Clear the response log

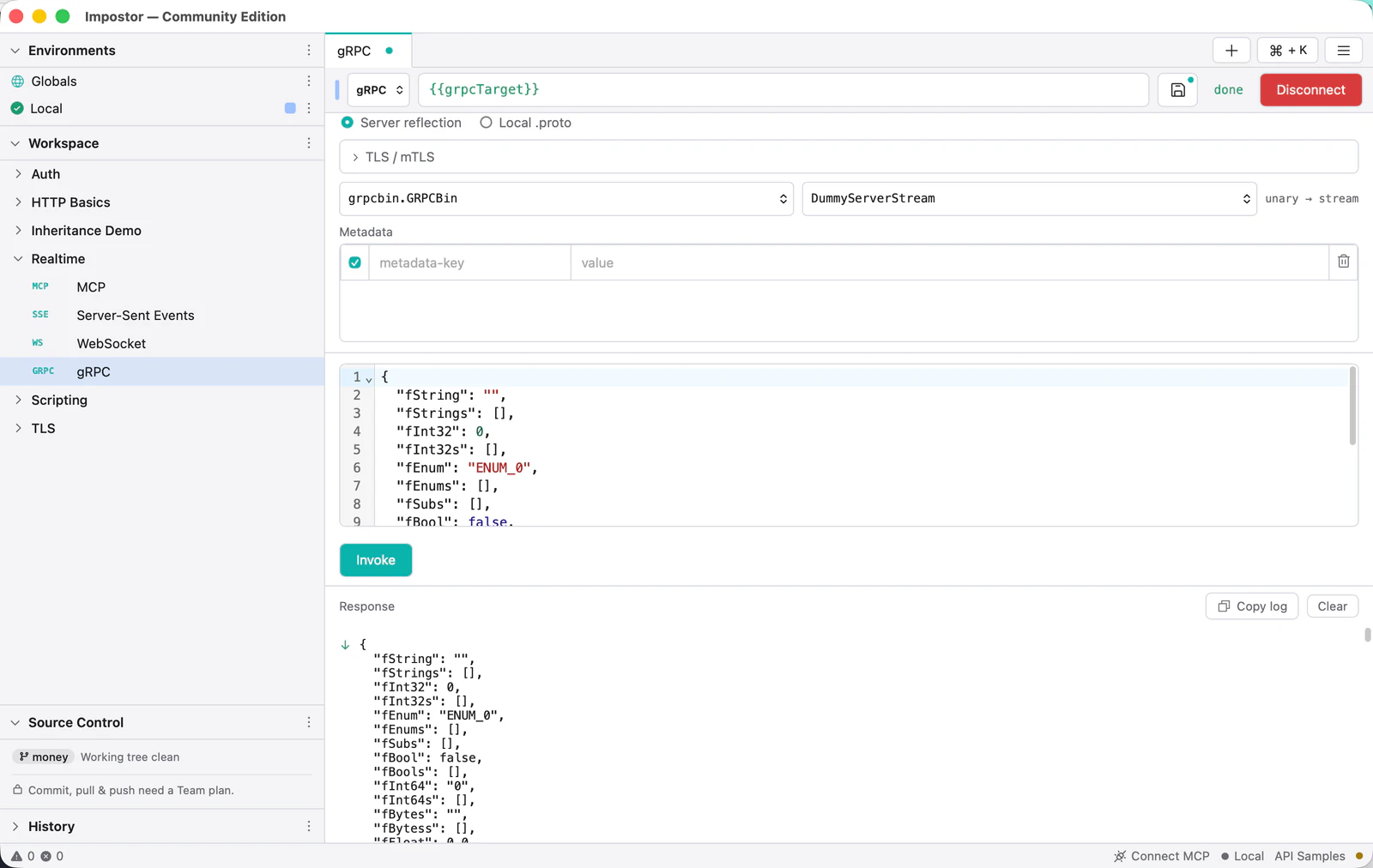(1332, 606)
